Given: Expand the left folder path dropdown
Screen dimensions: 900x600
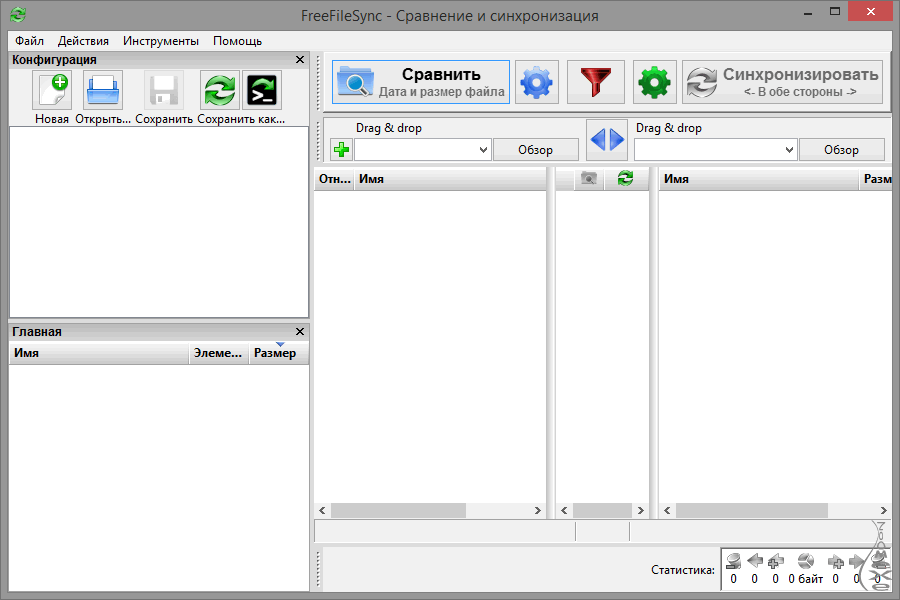Looking at the screenshot, I should click(483, 150).
